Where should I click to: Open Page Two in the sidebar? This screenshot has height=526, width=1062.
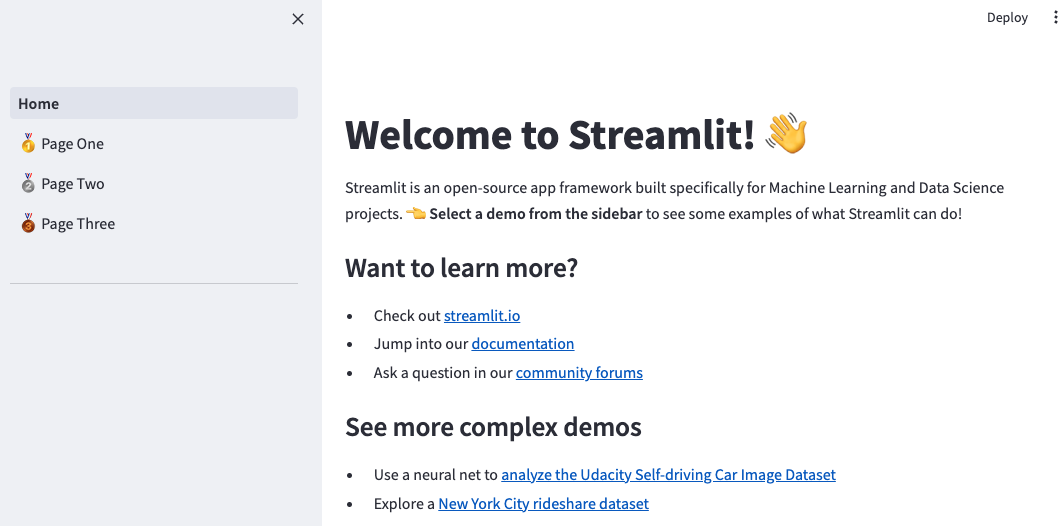154,183
